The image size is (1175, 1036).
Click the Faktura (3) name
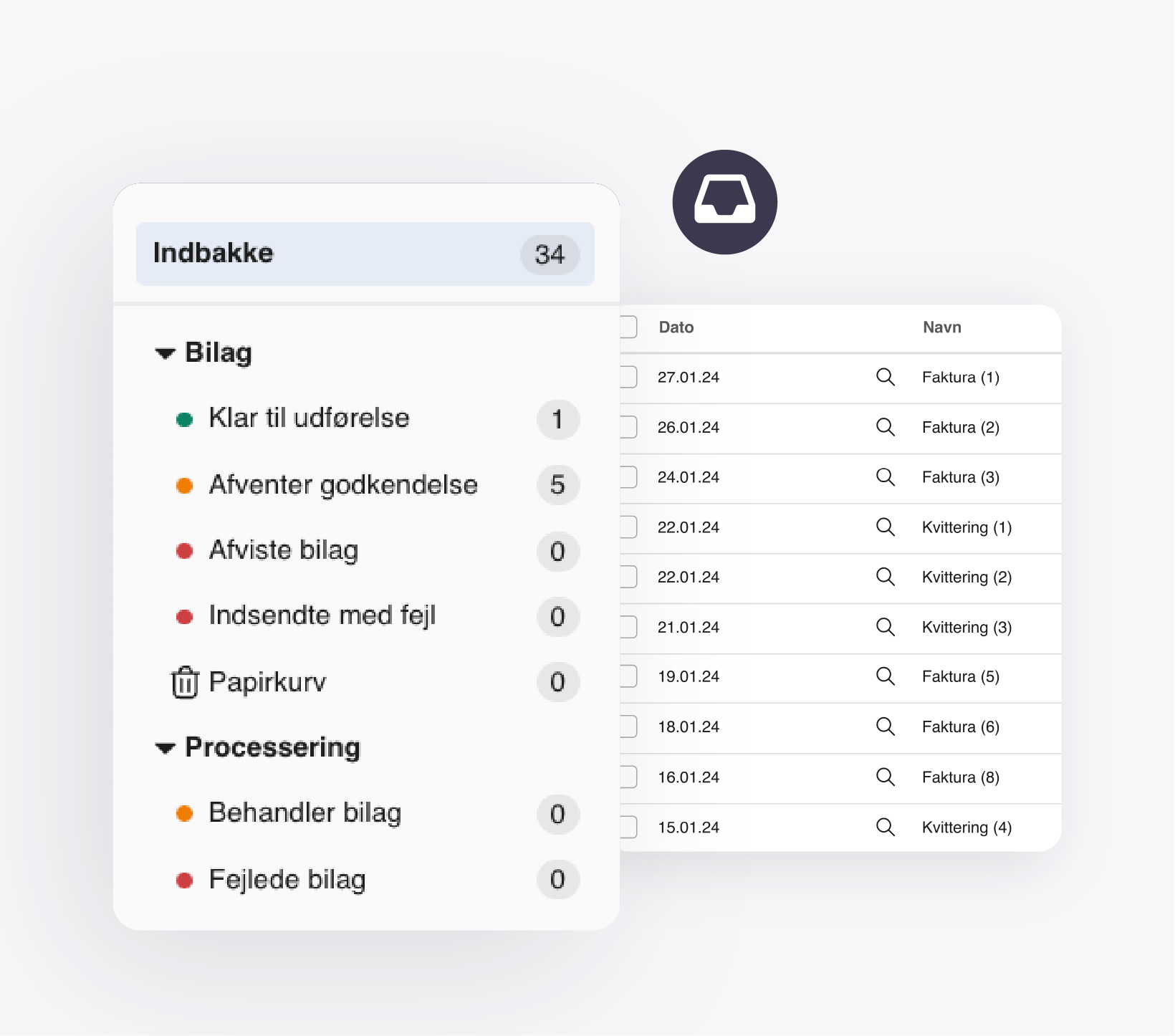pos(961,477)
